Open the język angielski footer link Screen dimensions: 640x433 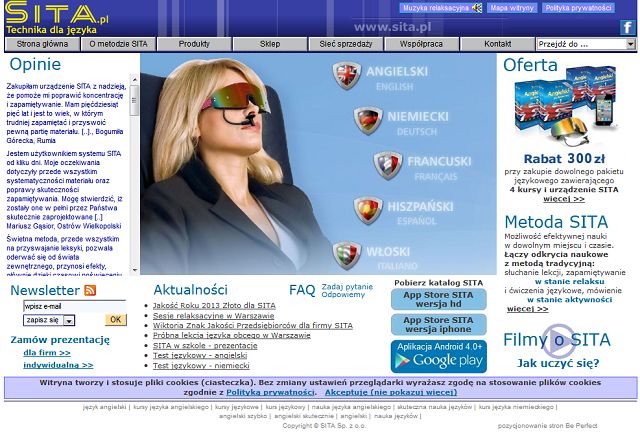(x=104, y=407)
